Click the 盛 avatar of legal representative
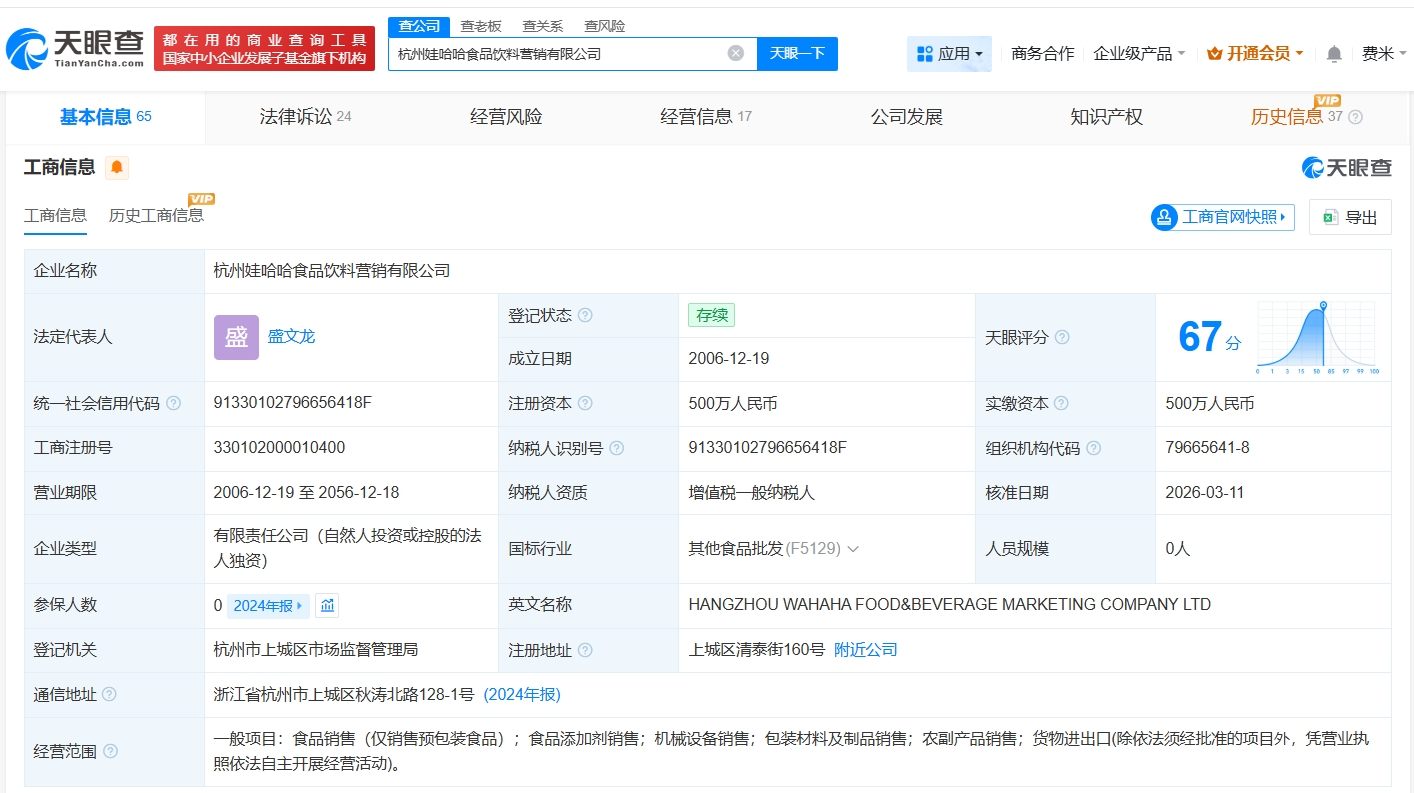Viewport: 1414px width, 793px height. point(236,337)
